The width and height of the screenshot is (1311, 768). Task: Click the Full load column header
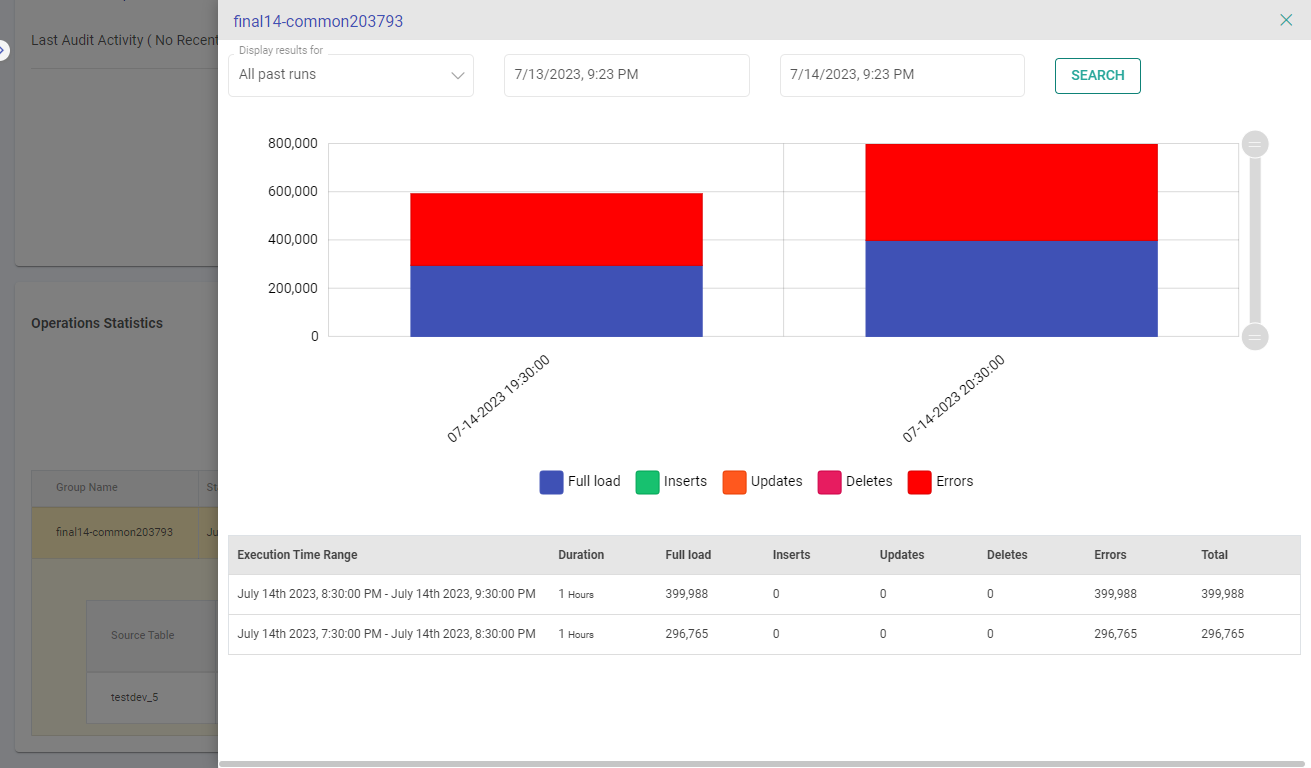(688, 555)
